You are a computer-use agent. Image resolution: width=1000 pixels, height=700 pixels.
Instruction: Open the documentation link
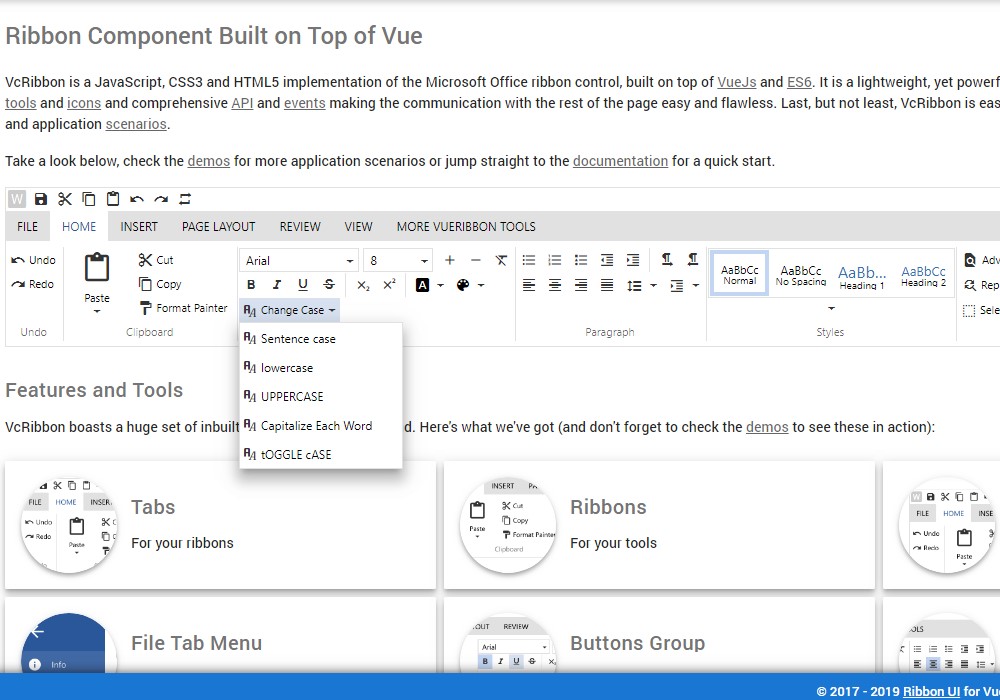(x=620, y=161)
